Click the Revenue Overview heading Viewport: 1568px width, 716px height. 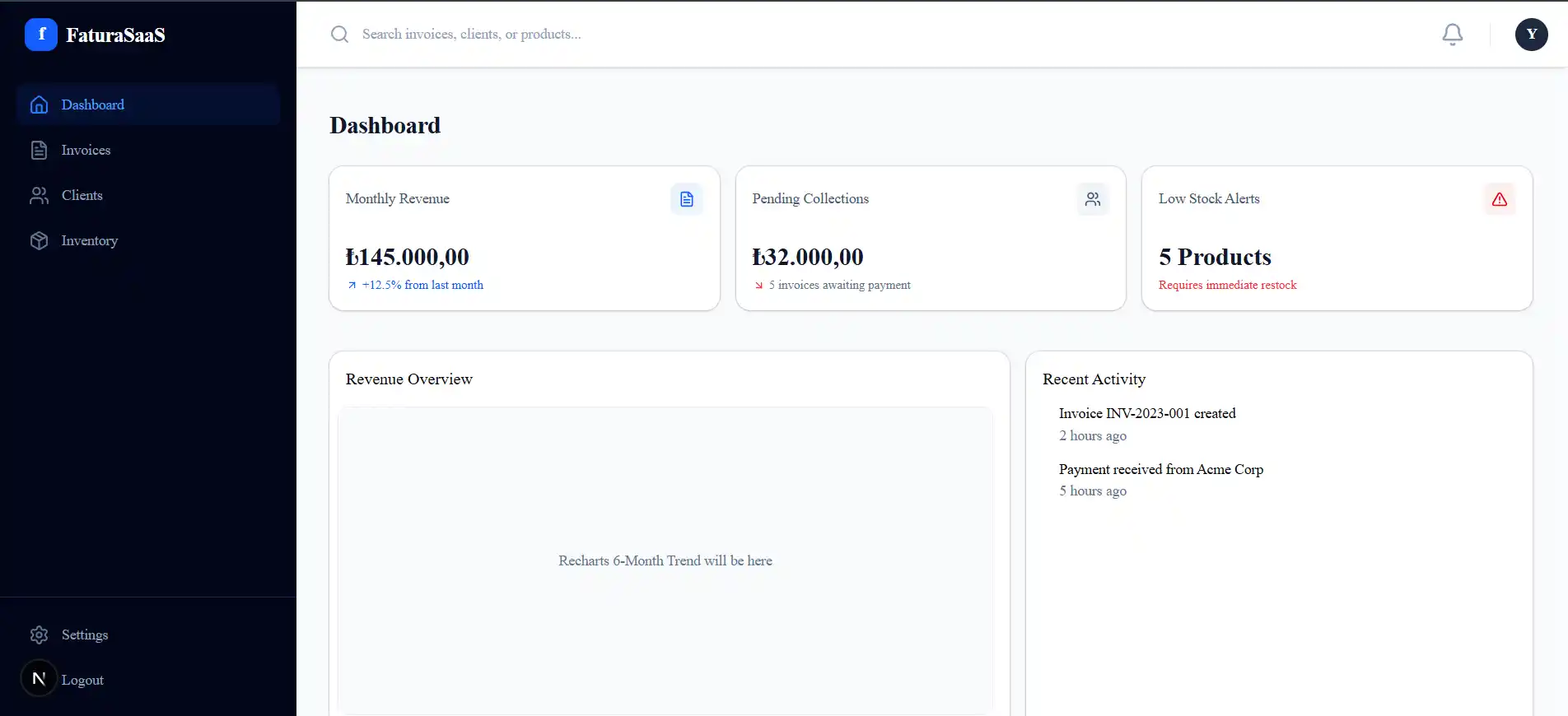point(409,379)
